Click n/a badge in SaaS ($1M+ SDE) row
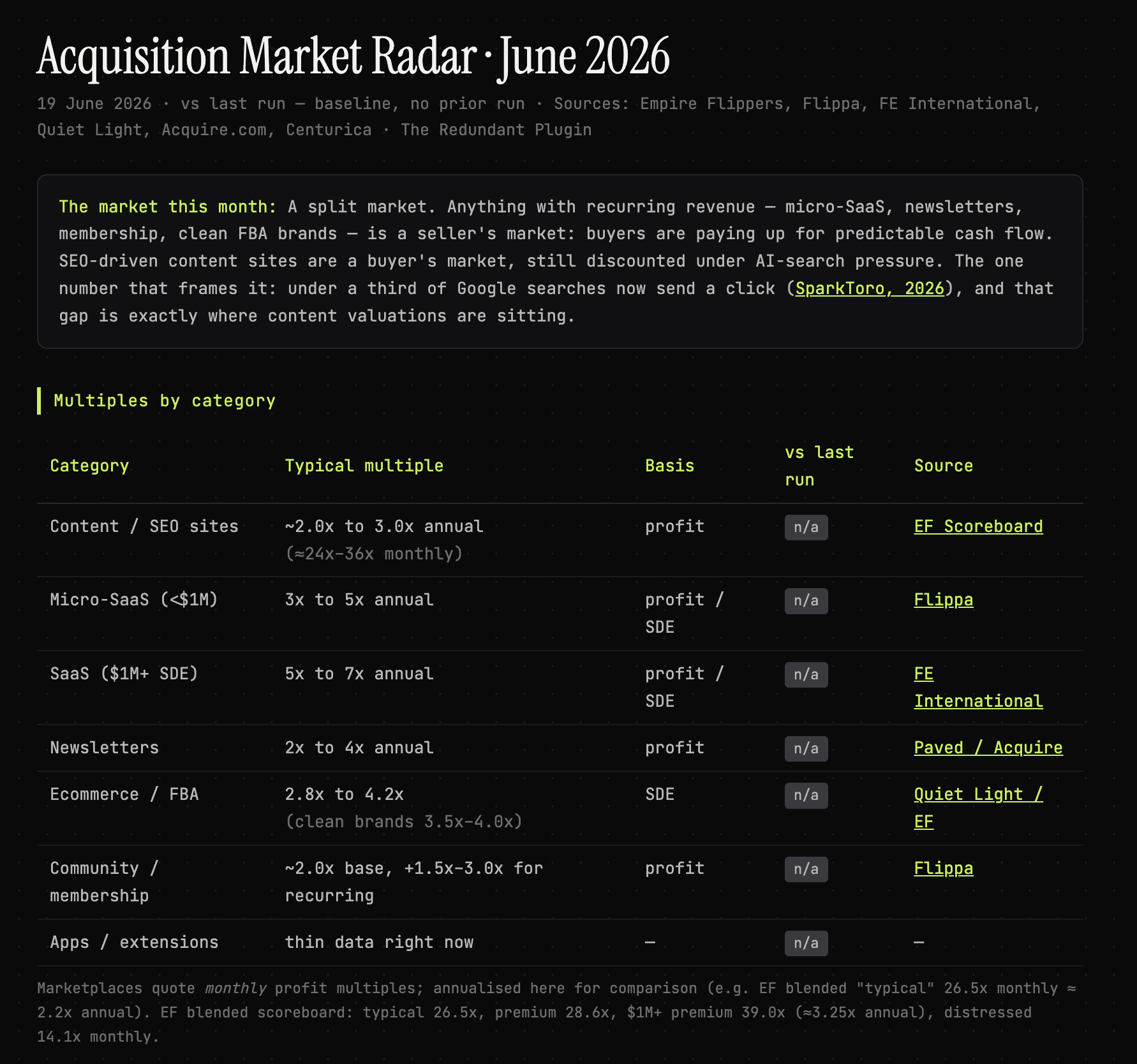The width and height of the screenshot is (1137, 1064). [x=806, y=675]
